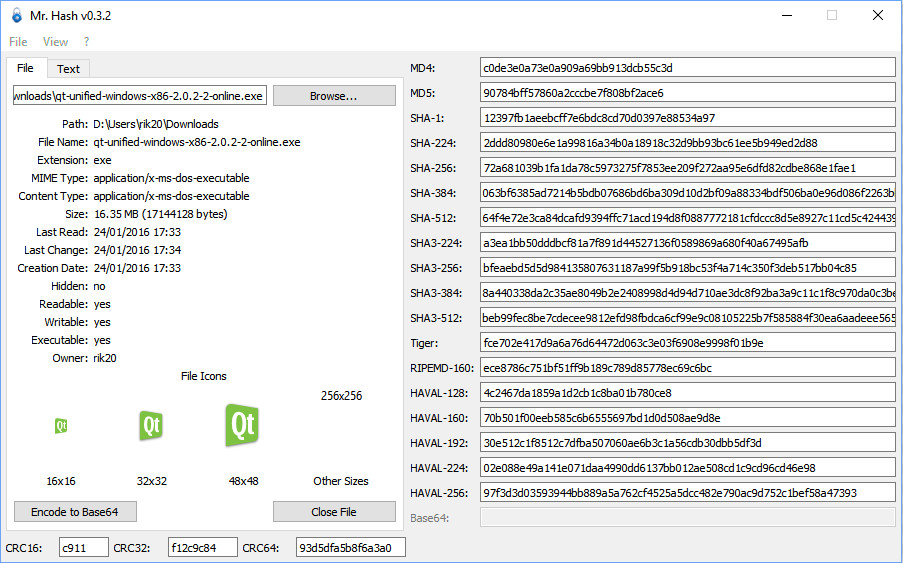Click the SHA3-256 hash field

coord(688,268)
